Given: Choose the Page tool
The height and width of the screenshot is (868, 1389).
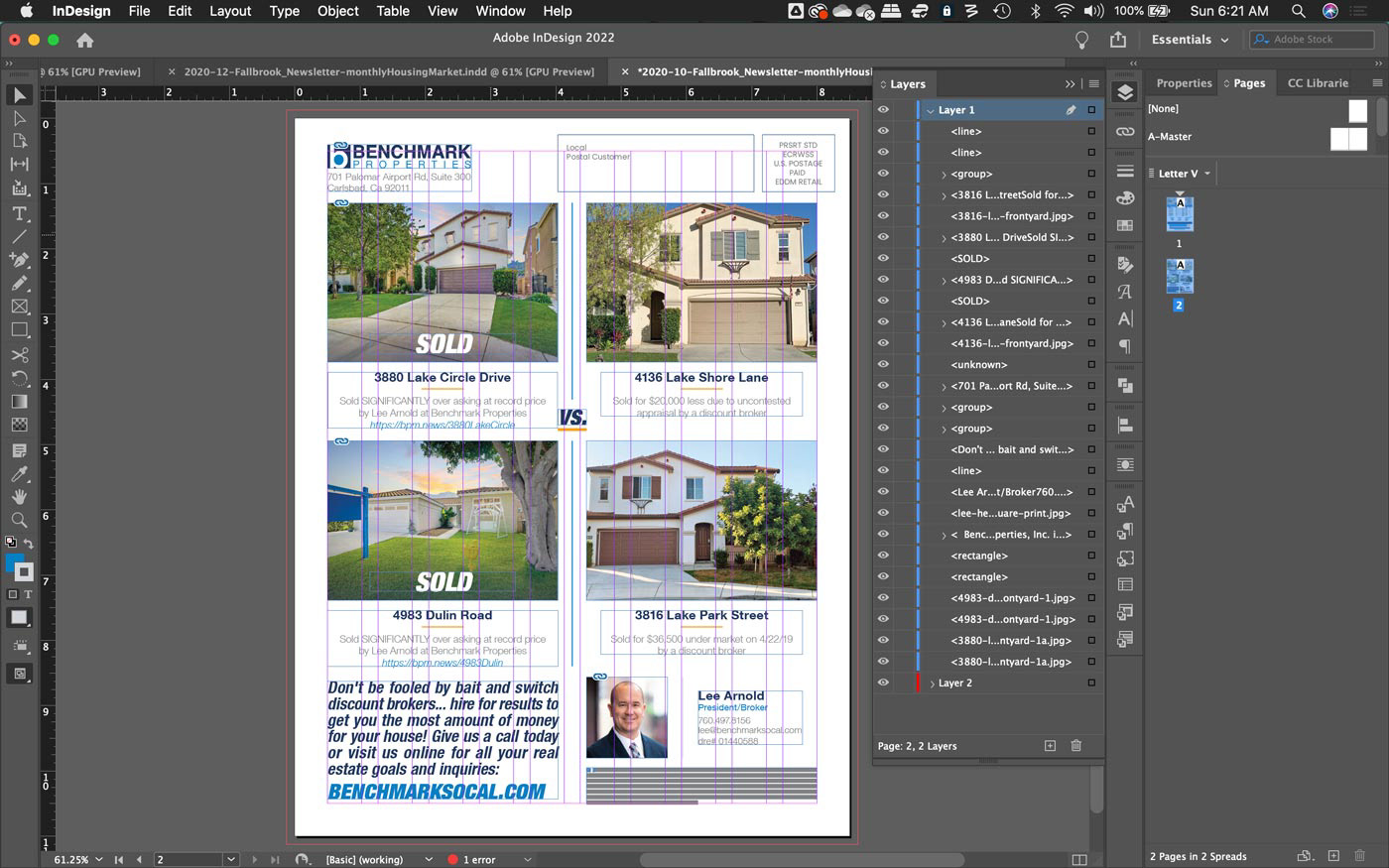Looking at the screenshot, I should (x=19, y=141).
